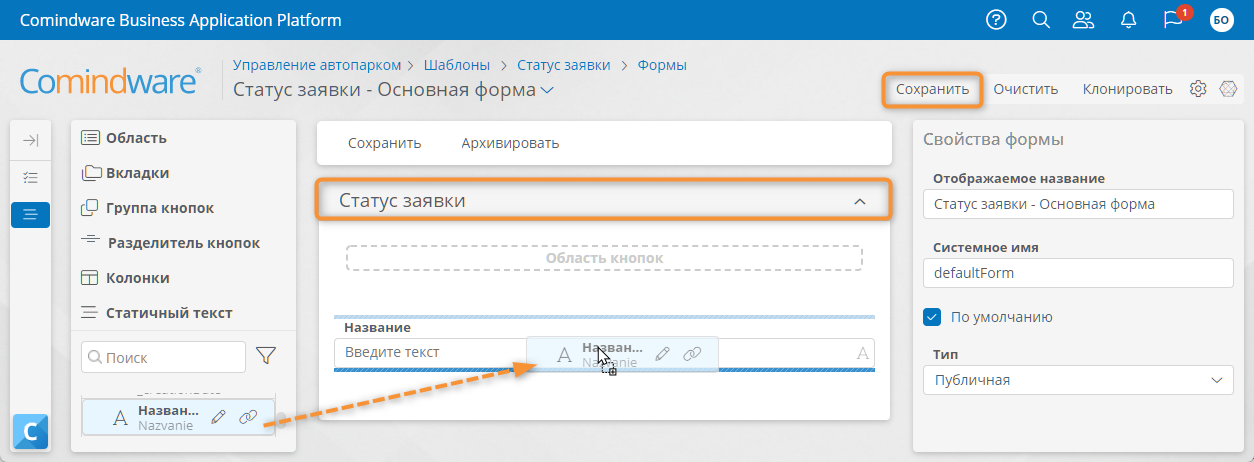This screenshot has width=1254, height=462.
Task: Click the filter funnel next to Поиск
Action: point(266,356)
